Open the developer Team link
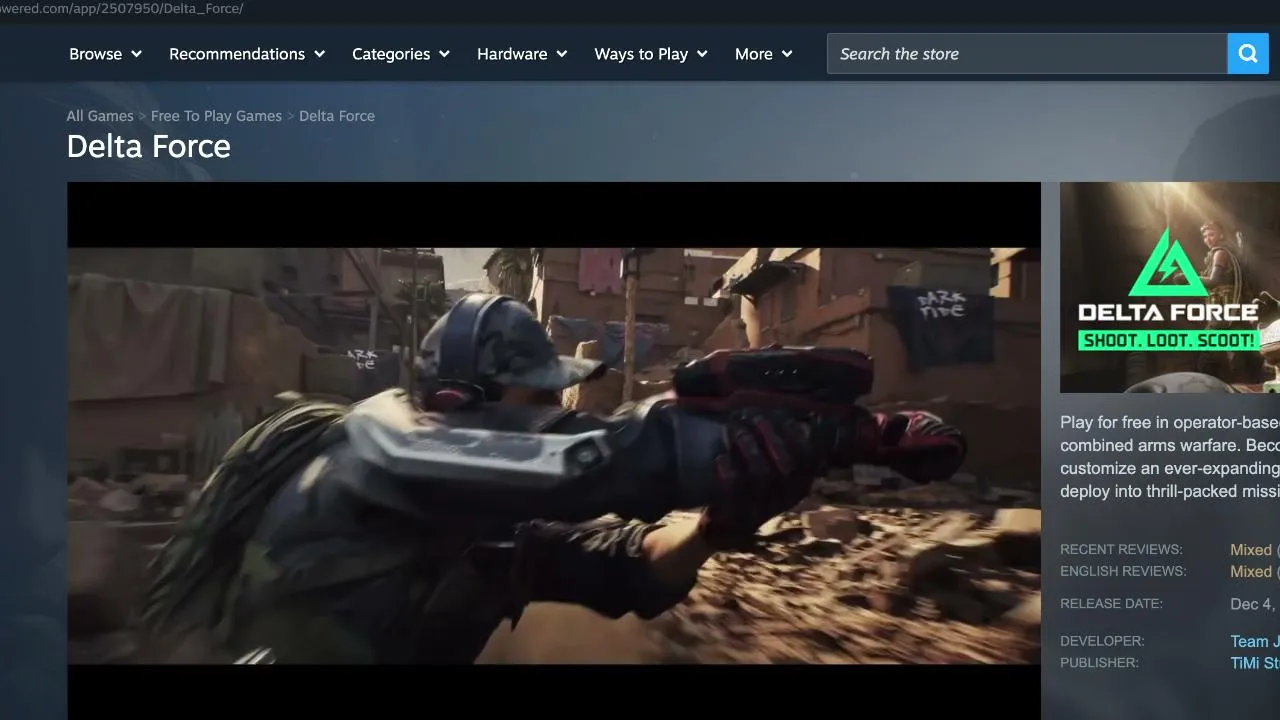This screenshot has height=720, width=1280. 1255,642
